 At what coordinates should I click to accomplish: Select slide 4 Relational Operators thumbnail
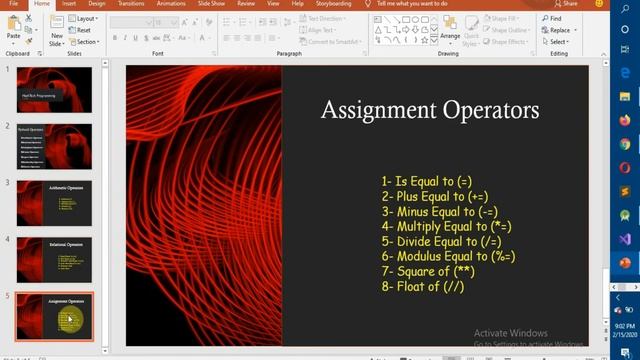[54, 260]
